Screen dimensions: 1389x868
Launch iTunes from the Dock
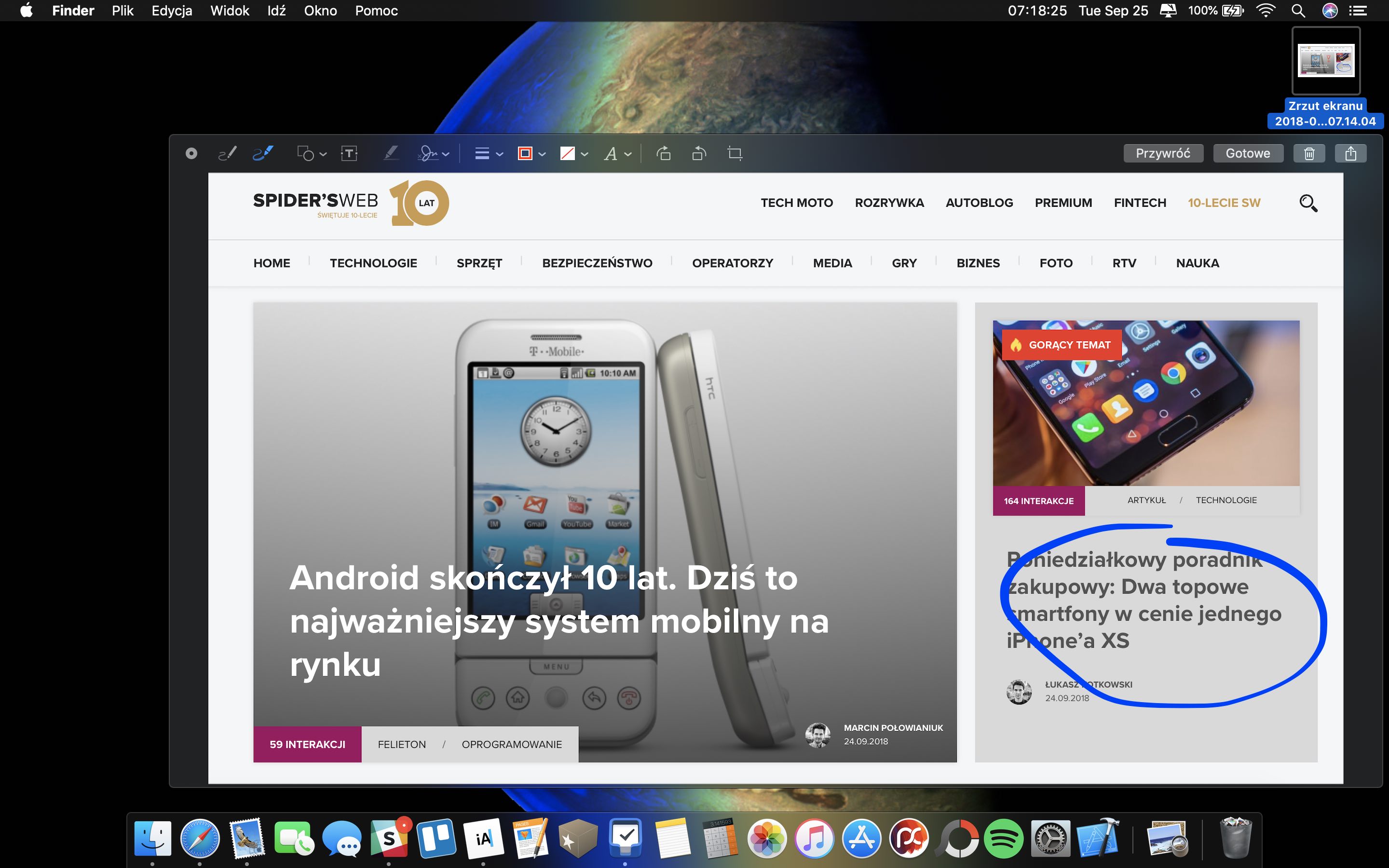(814, 838)
